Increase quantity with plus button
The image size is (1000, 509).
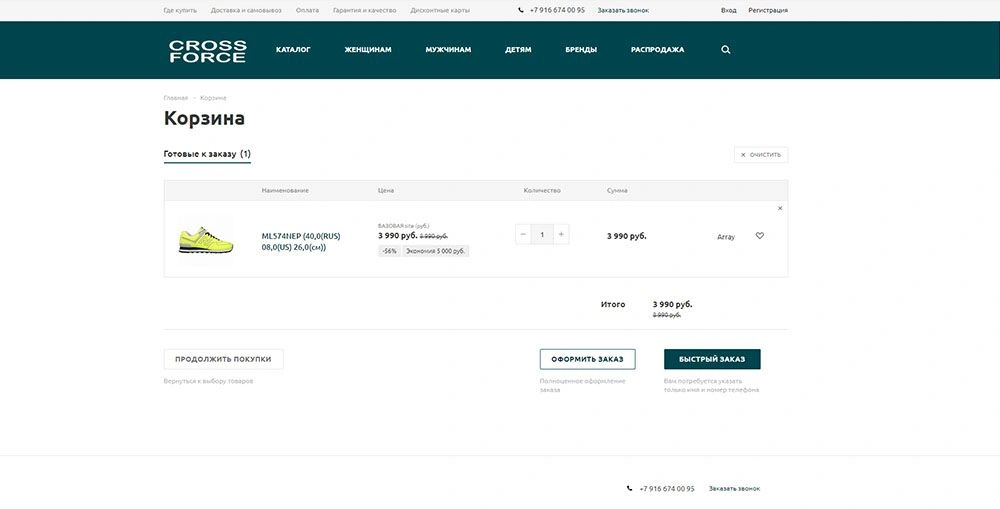coord(561,235)
